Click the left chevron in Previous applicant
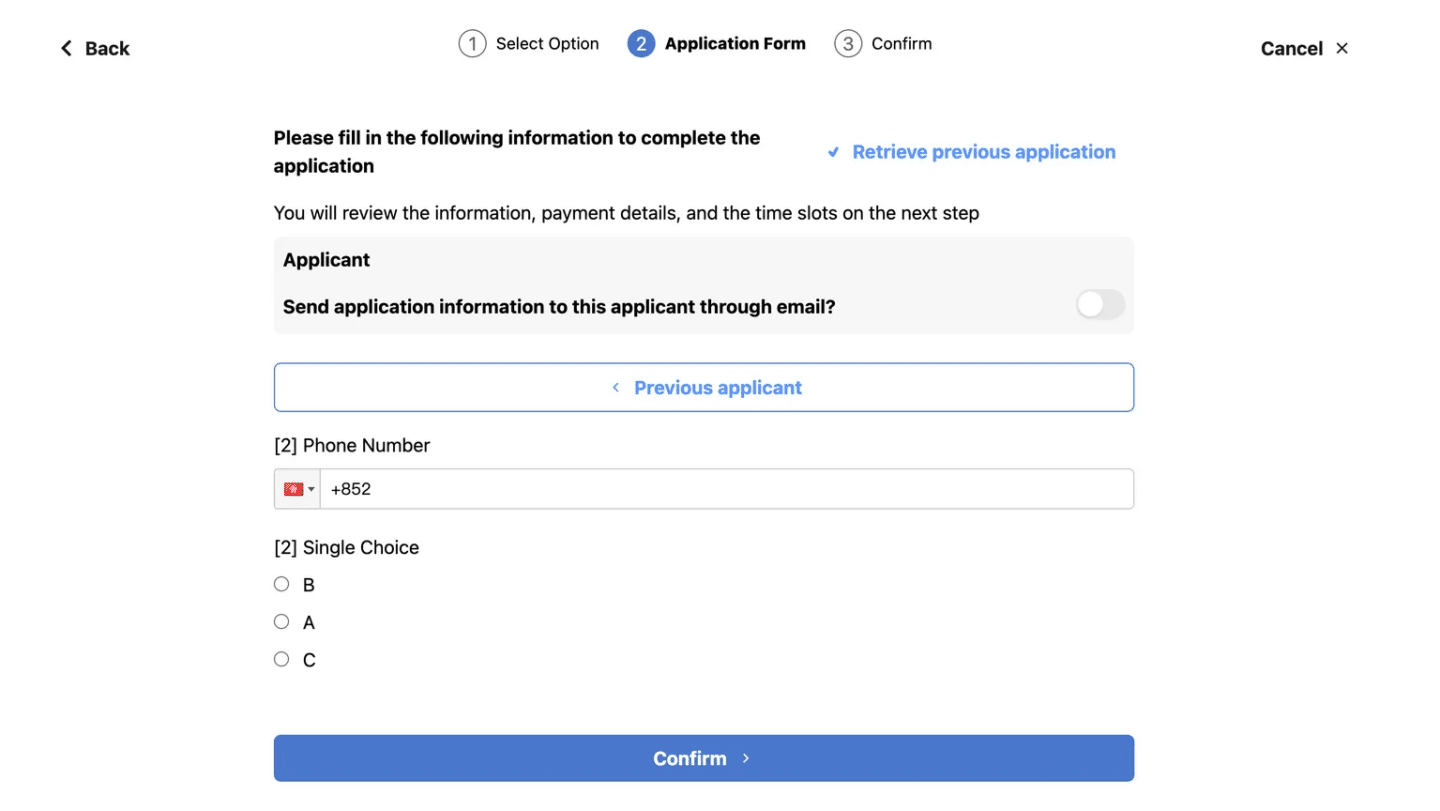This screenshot has height=811, width=1440. click(616, 387)
